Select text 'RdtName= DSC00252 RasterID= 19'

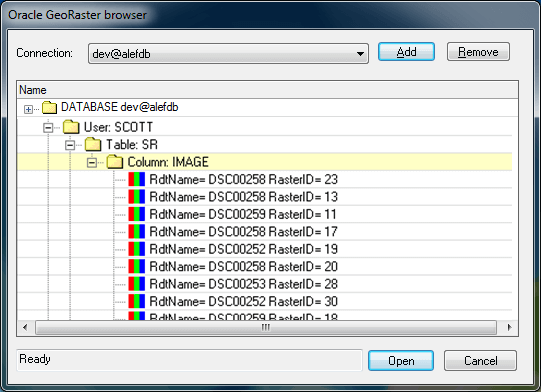(x=244, y=249)
